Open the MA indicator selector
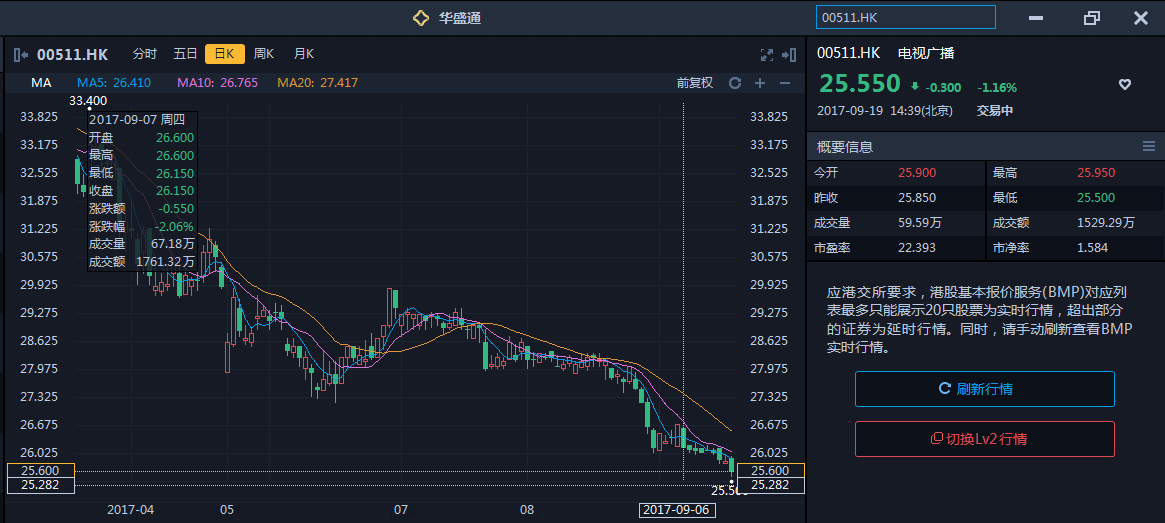1165x523 pixels. tap(41, 83)
